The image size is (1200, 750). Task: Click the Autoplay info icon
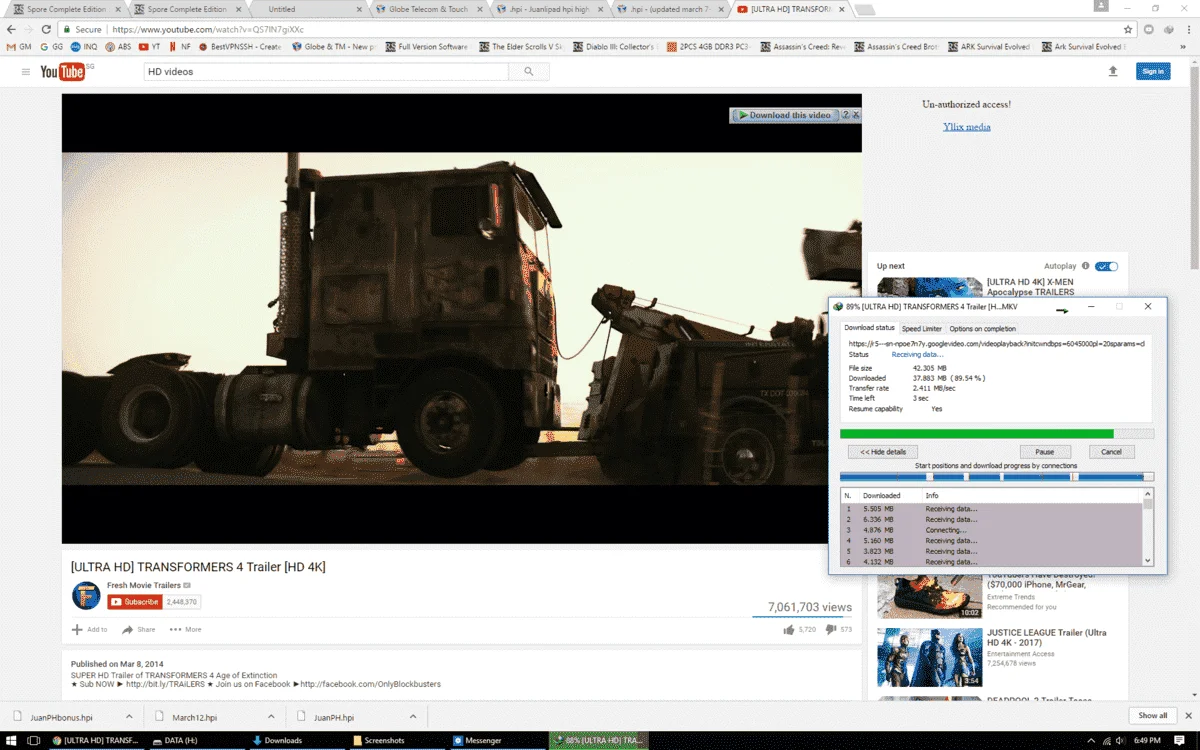(x=1085, y=266)
